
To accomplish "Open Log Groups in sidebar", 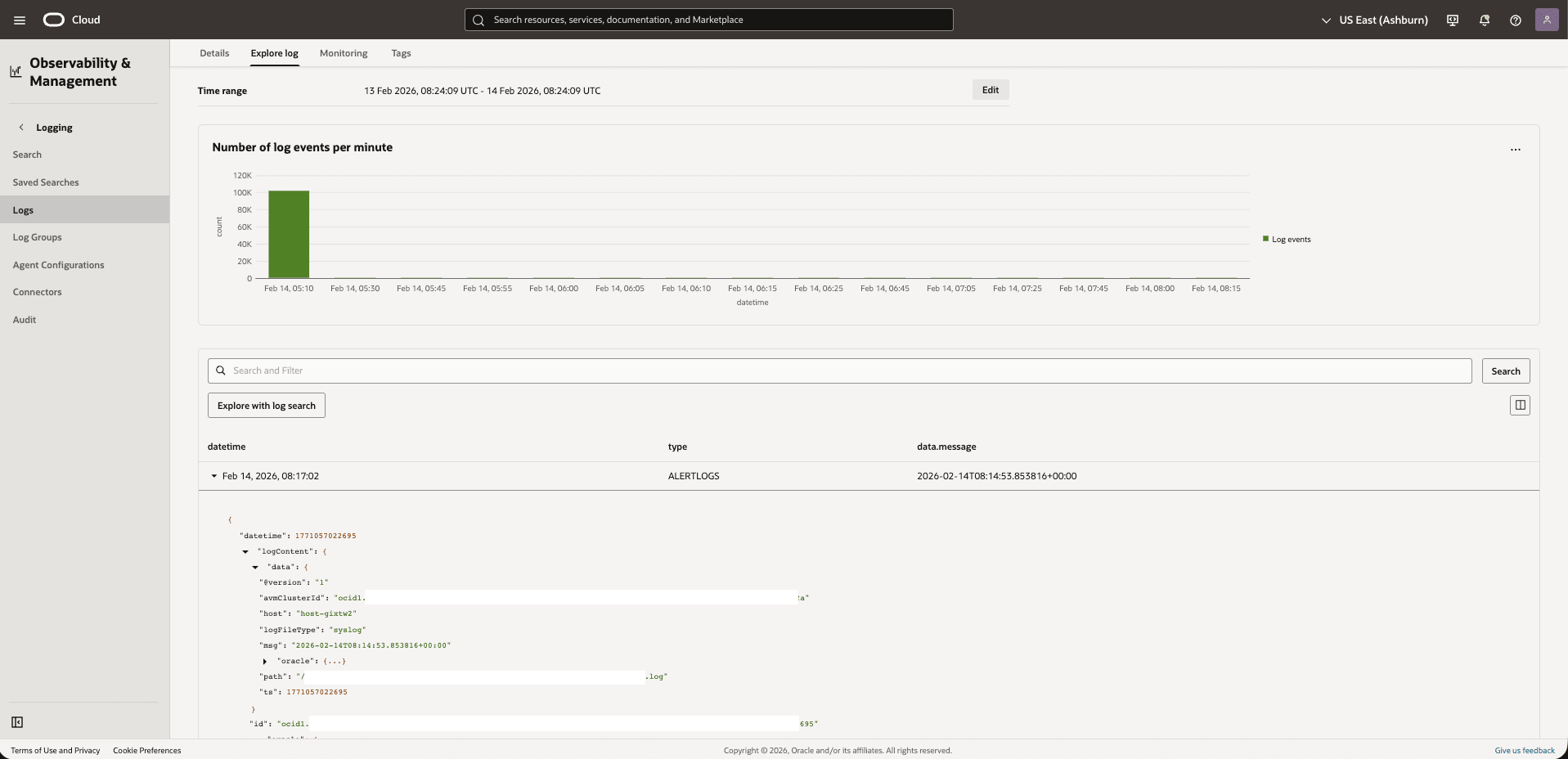I will [x=37, y=237].
